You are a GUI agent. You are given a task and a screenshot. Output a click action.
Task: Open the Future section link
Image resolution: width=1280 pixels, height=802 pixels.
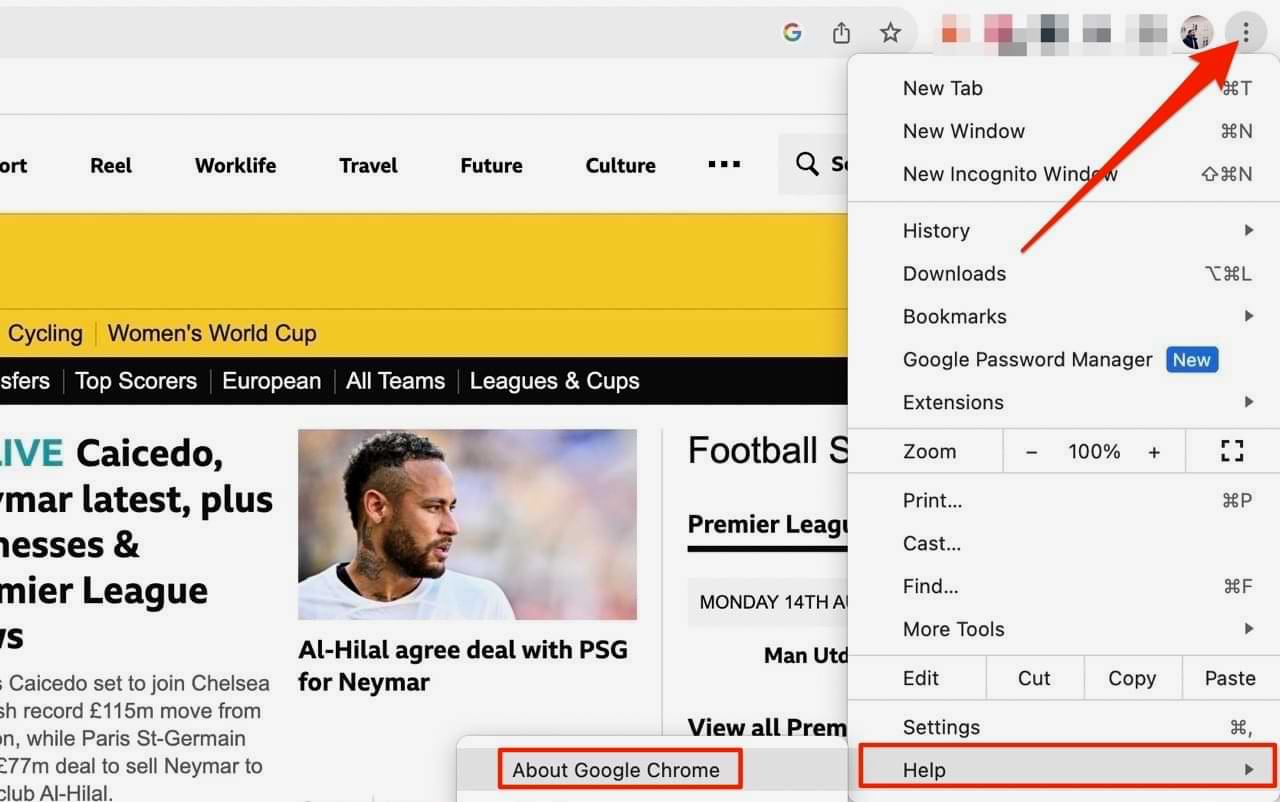point(491,165)
